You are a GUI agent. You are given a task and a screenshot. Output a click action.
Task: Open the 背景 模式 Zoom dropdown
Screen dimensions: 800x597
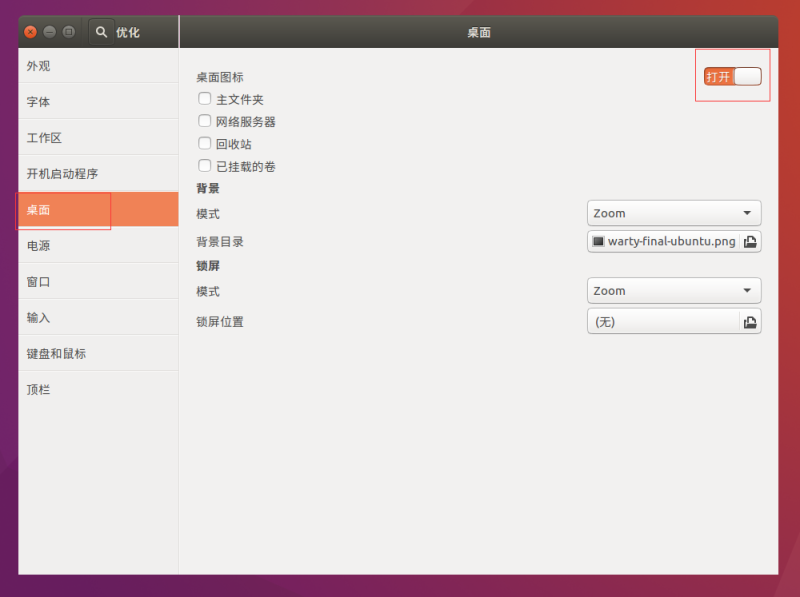pyautogui.click(x=674, y=213)
